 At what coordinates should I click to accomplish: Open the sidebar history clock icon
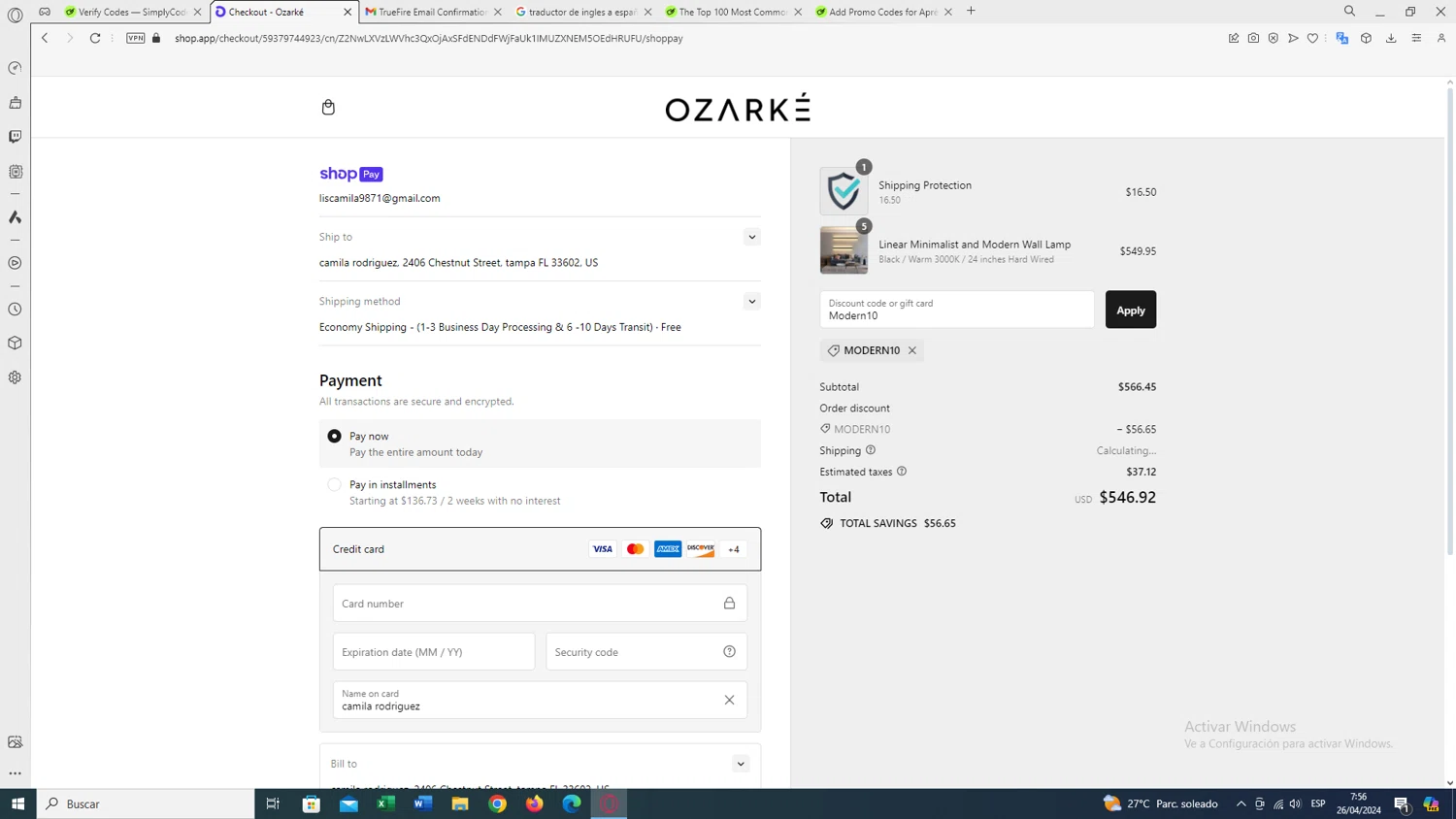pos(15,310)
